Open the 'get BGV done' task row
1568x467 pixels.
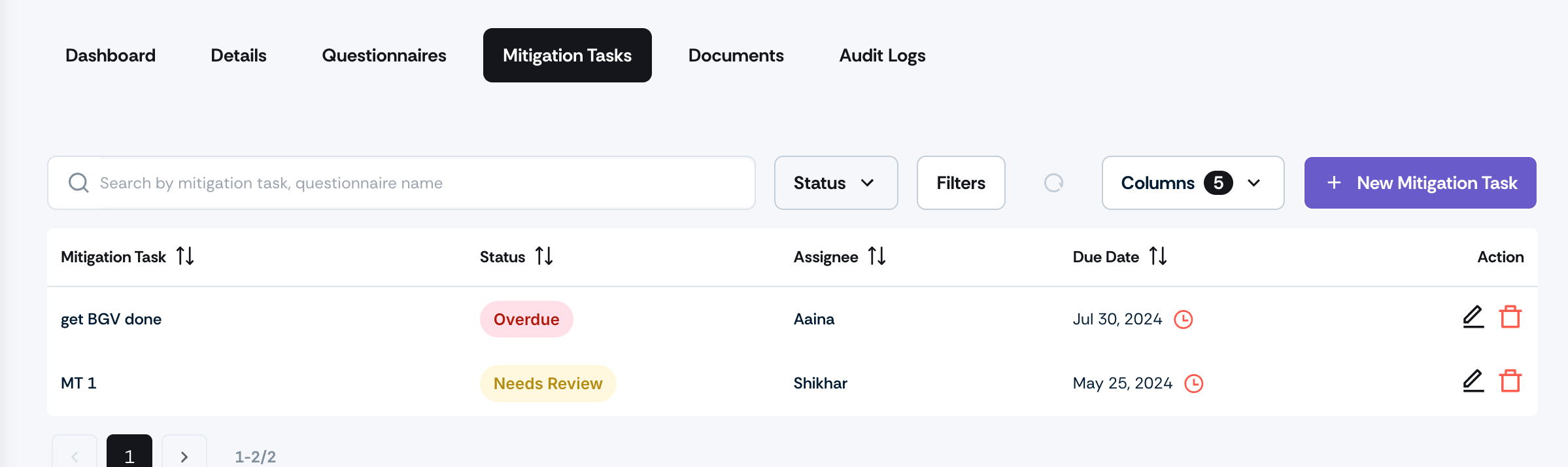(x=792, y=319)
